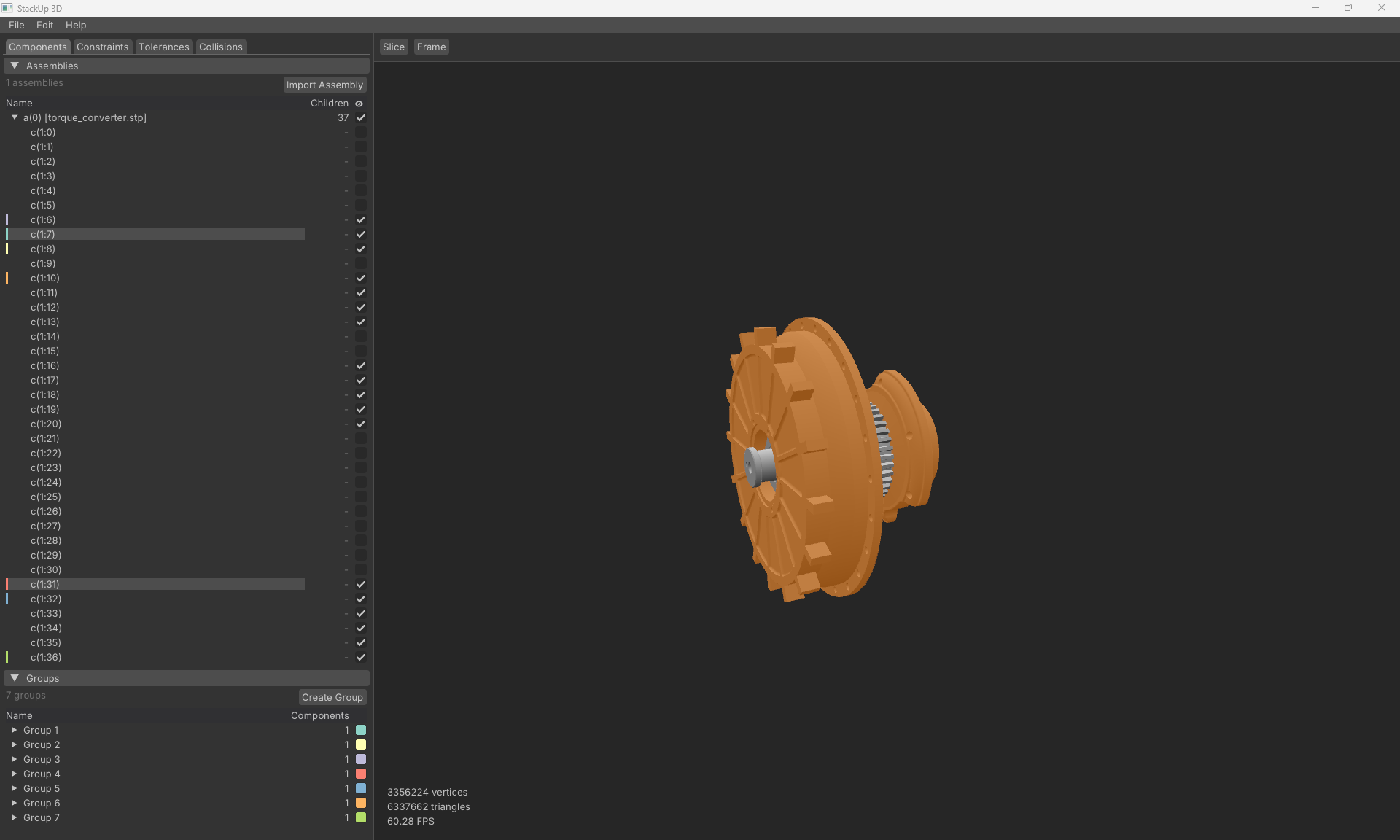Enable the visibility checkbox for c(1:0)
The height and width of the screenshot is (840, 1400).
coord(361,132)
